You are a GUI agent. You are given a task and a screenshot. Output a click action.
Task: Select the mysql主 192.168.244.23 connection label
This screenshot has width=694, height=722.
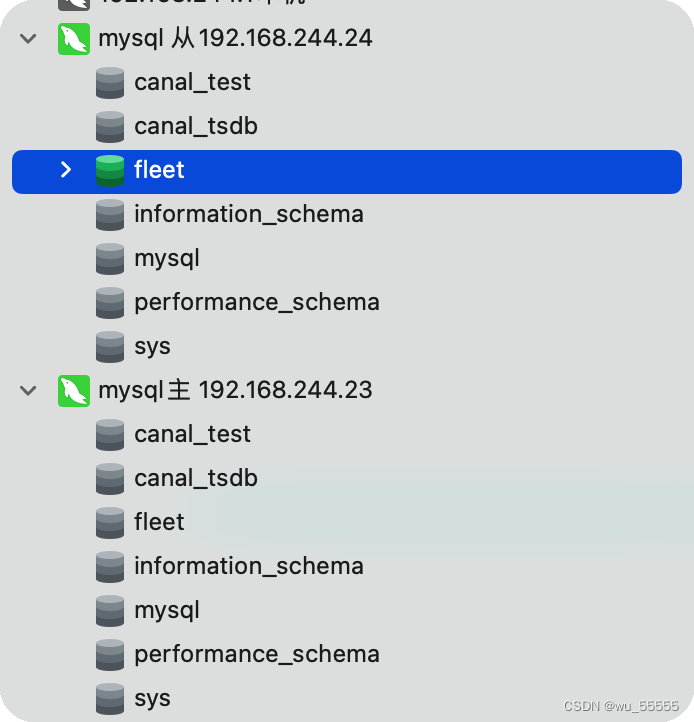235,390
